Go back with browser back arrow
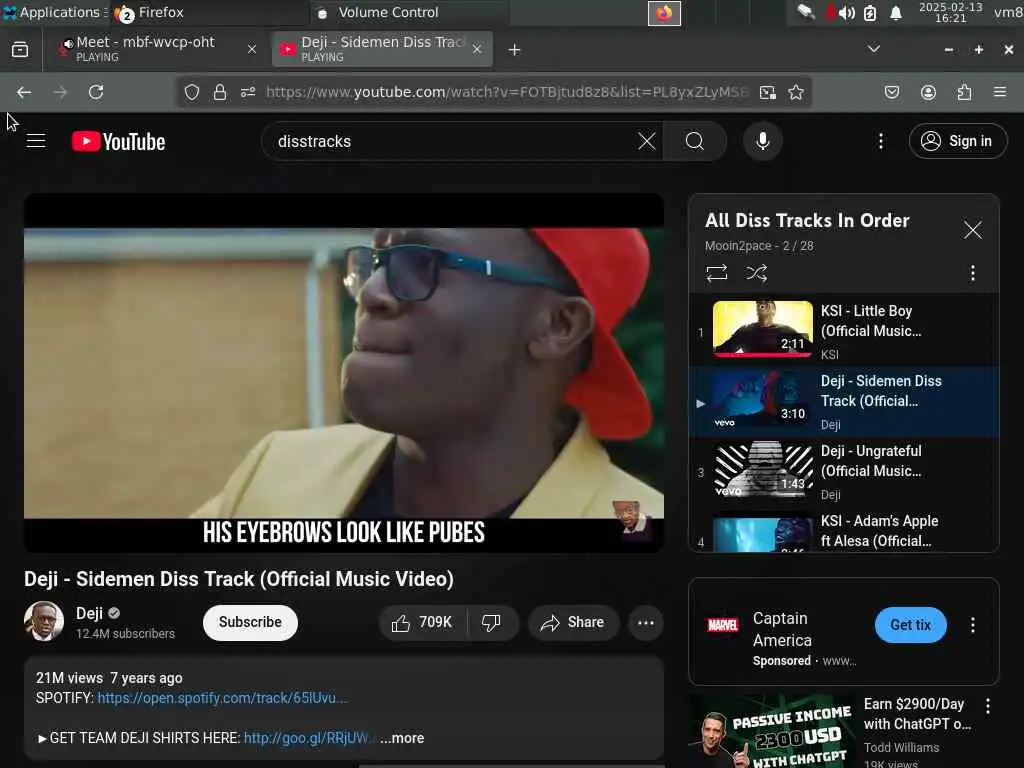 click(x=24, y=92)
